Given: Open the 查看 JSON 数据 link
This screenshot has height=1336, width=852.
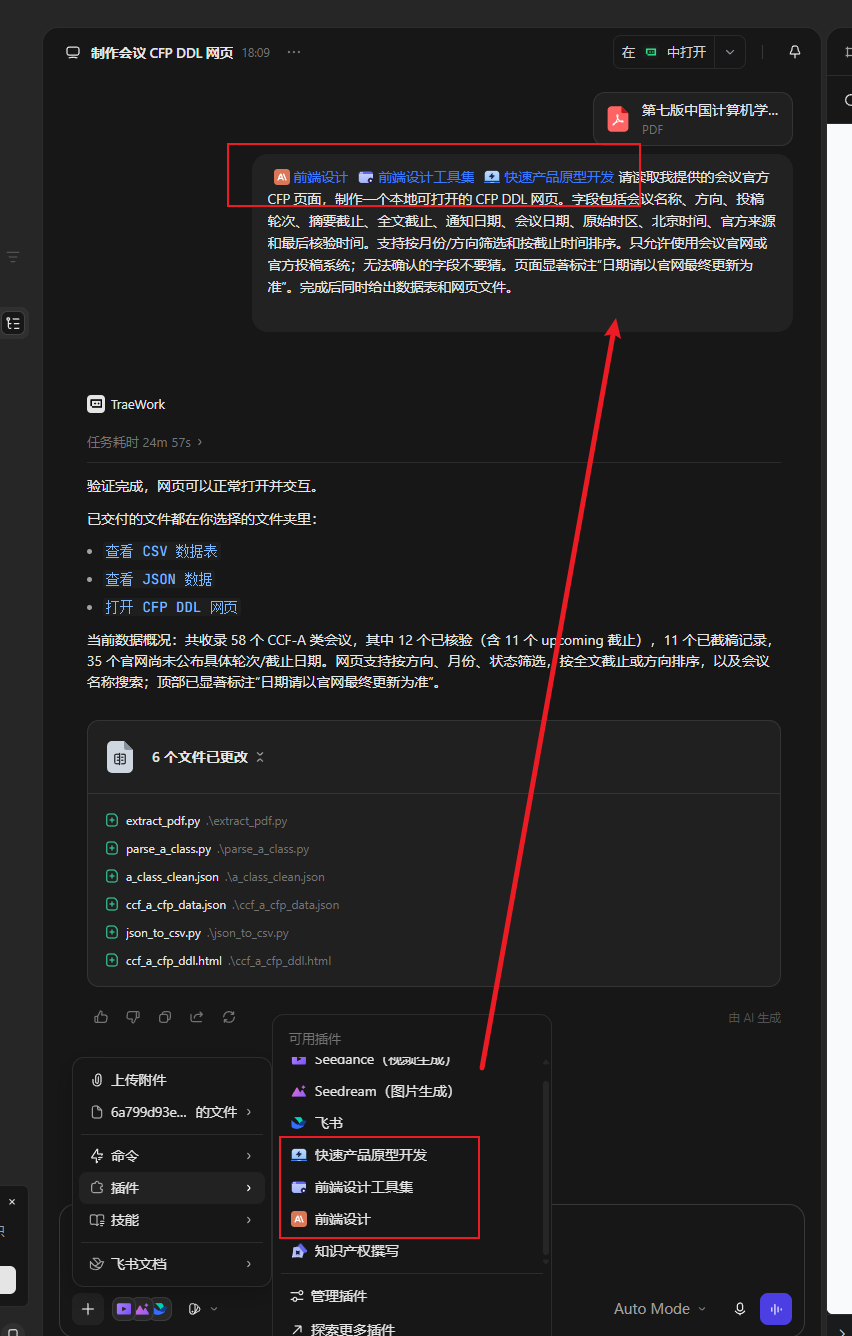Looking at the screenshot, I should click(158, 579).
